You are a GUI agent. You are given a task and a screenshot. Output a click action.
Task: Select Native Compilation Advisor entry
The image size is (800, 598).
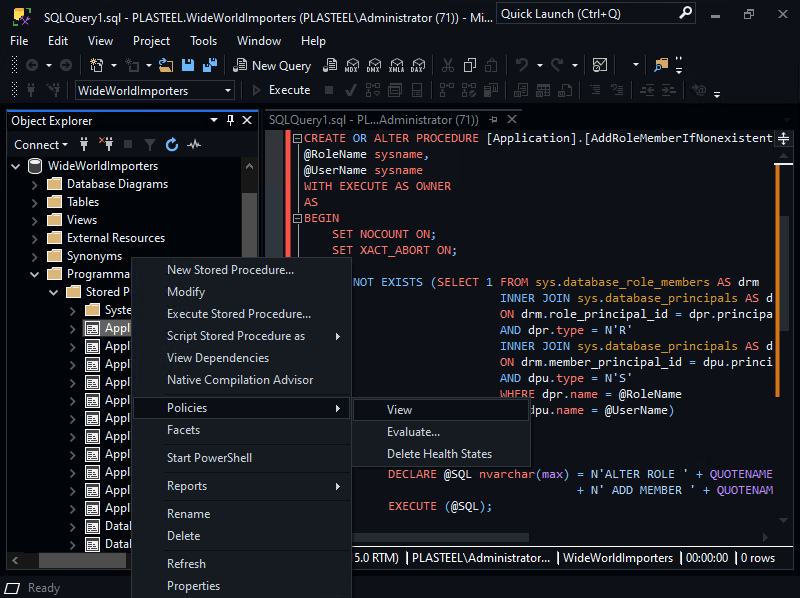[242, 380]
